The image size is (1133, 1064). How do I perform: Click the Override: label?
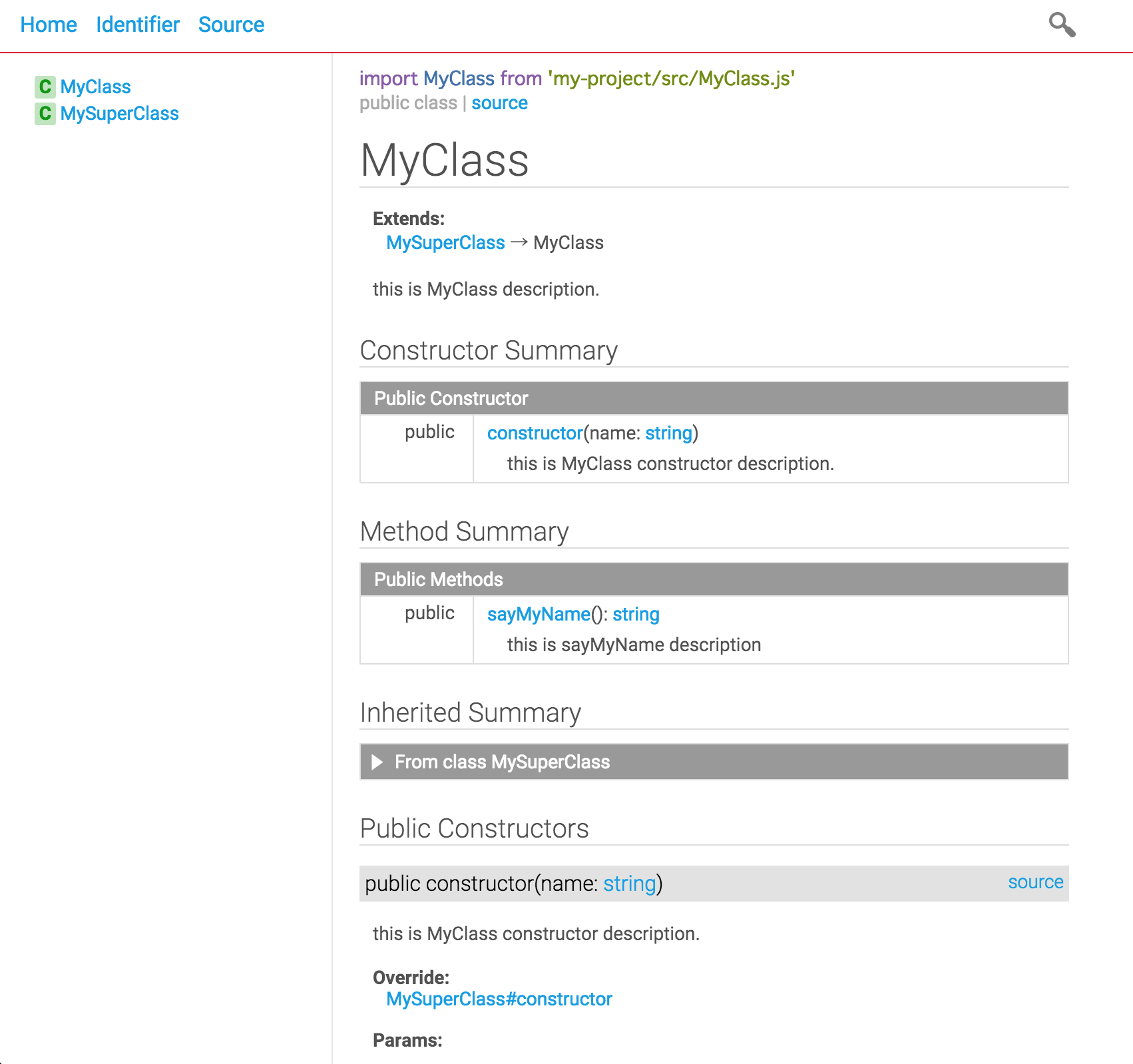point(411,977)
